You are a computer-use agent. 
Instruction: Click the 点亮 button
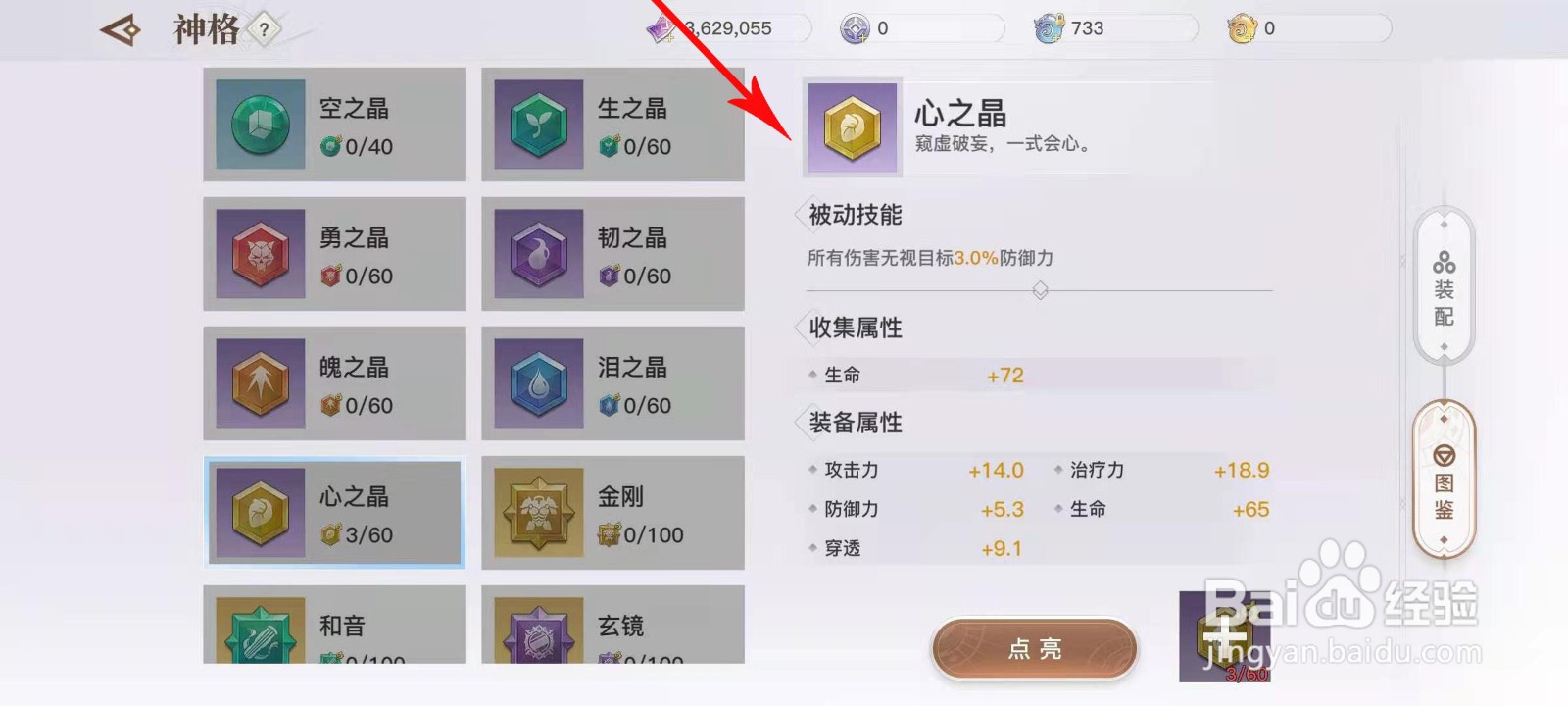(1035, 648)
